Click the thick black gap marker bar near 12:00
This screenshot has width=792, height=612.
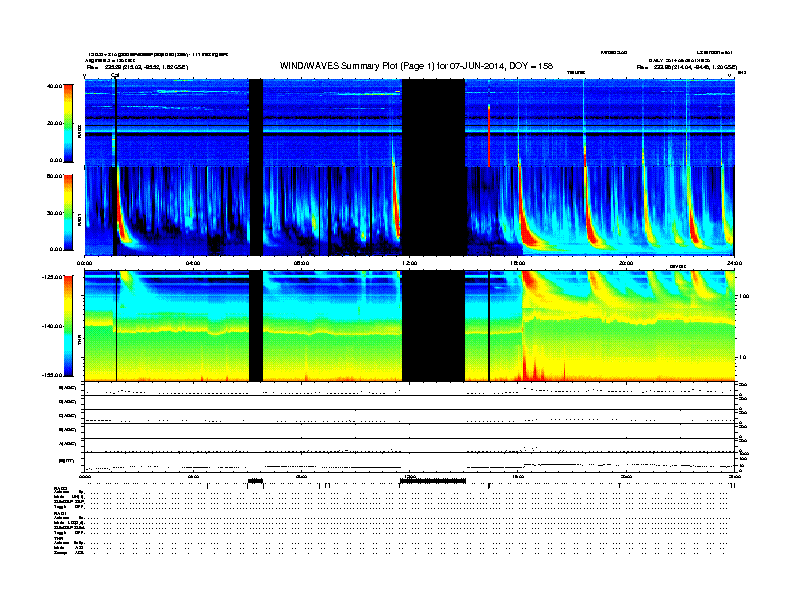(x=433, y=481)
